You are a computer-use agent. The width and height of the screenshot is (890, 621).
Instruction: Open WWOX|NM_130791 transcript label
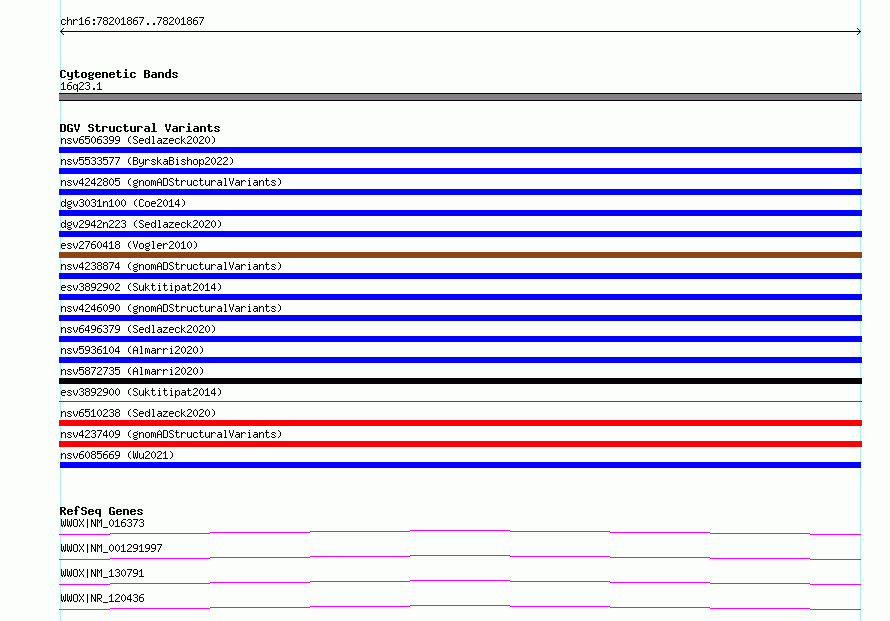(x=102, y=573)
